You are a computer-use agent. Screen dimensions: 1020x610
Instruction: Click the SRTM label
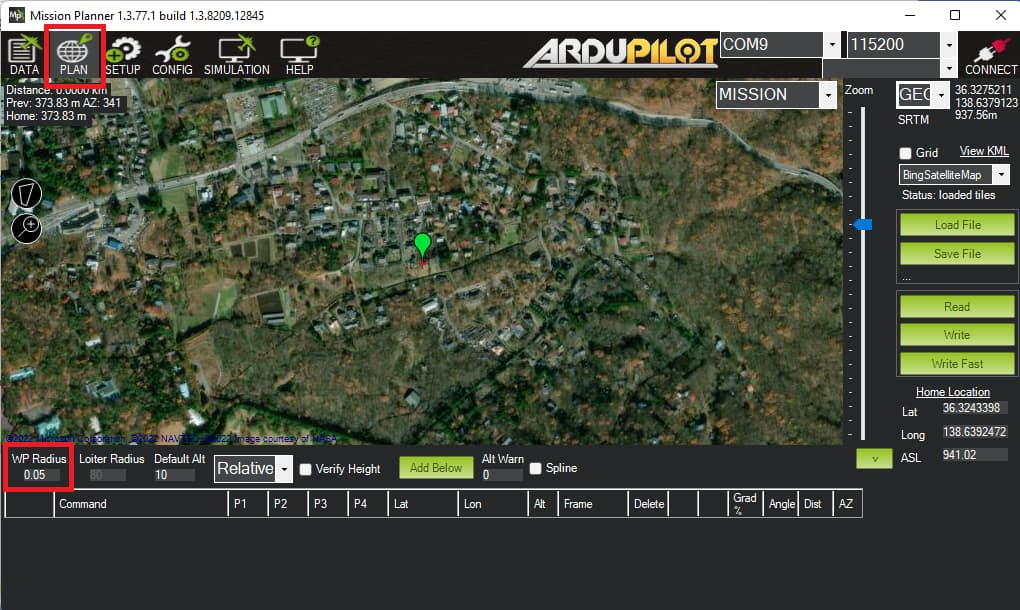[x=913, y=120]
